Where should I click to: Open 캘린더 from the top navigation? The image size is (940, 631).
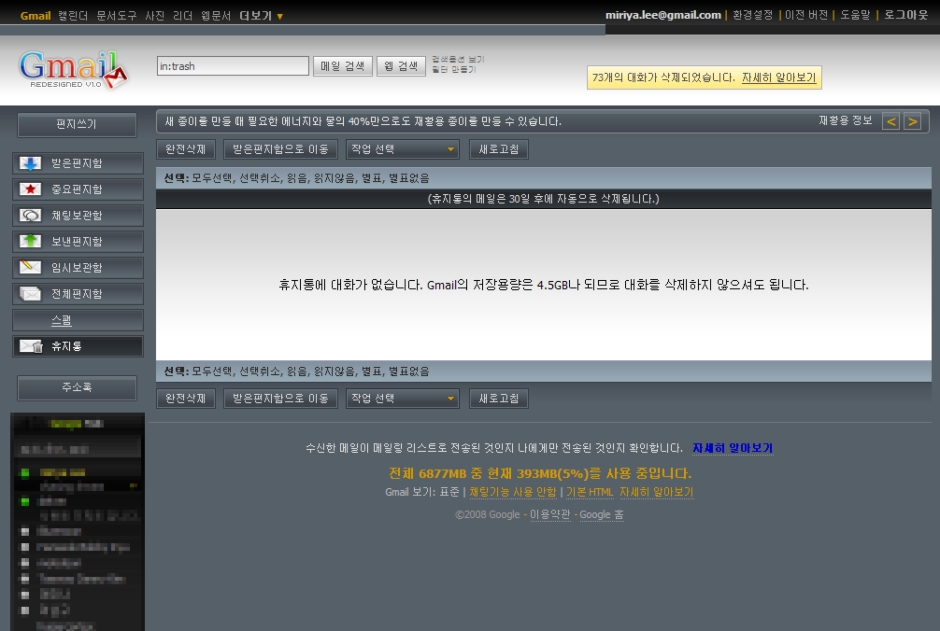[x=73, y=16]
